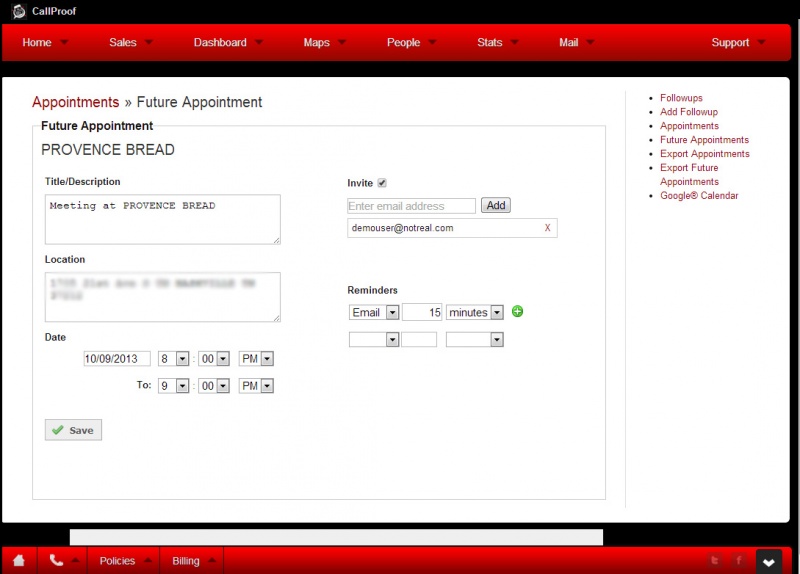
Task: Open the Add Followup link
Action: click(x=689, y=112)
